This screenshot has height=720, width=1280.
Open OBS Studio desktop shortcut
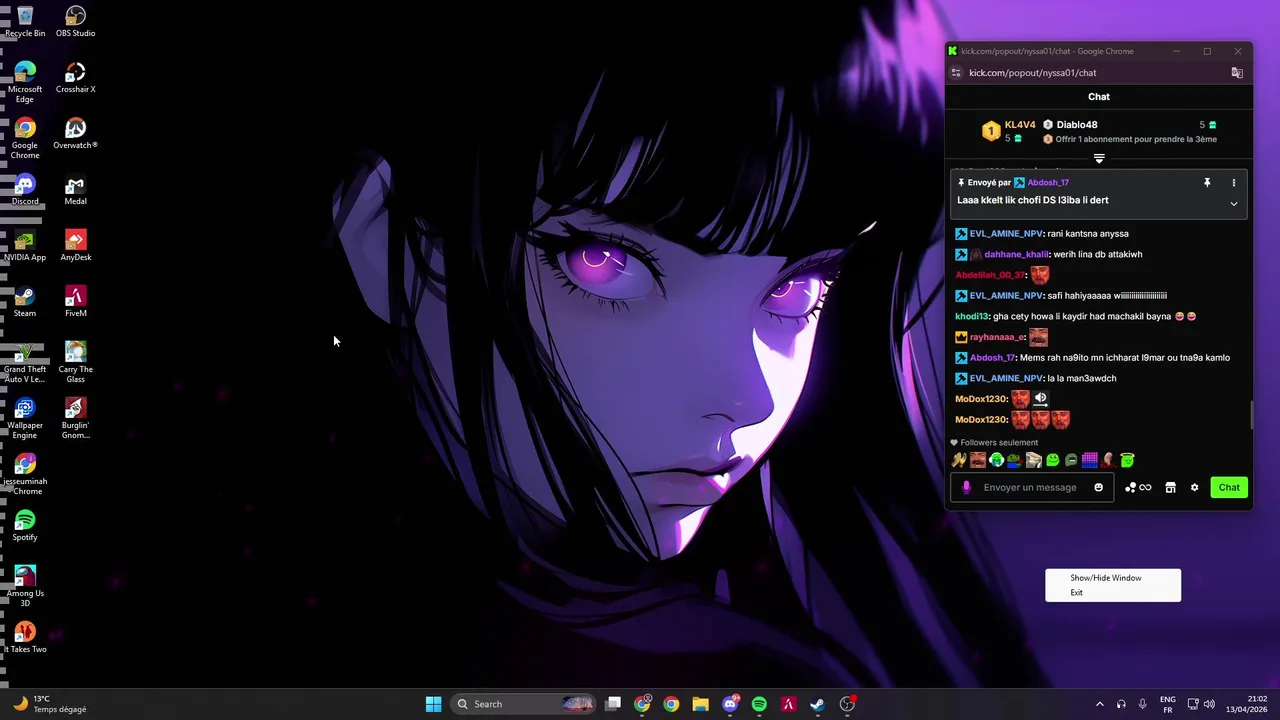point(75,21)
